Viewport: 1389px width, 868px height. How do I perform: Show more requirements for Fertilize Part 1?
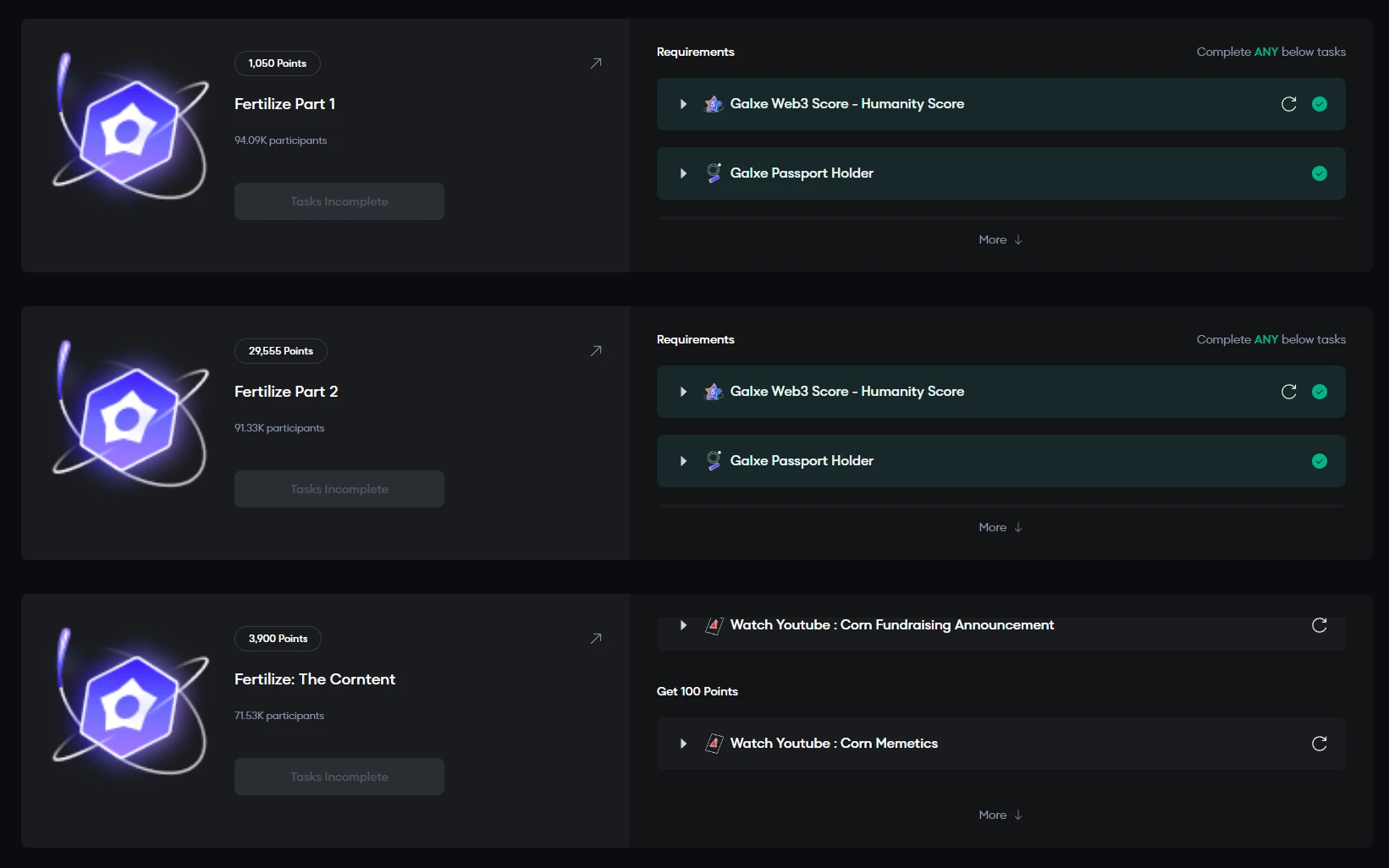(x=1000, y=240)
